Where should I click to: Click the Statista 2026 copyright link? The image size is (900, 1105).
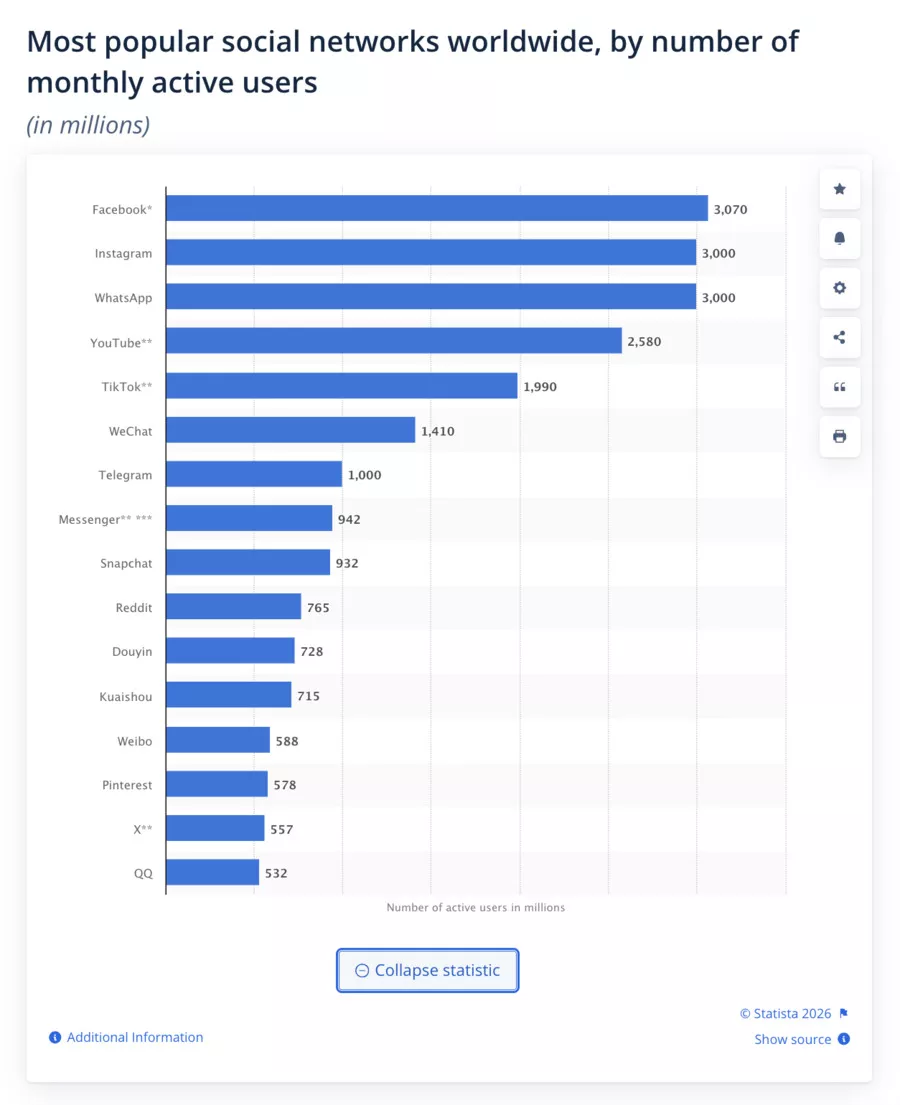click(786, 1013)
